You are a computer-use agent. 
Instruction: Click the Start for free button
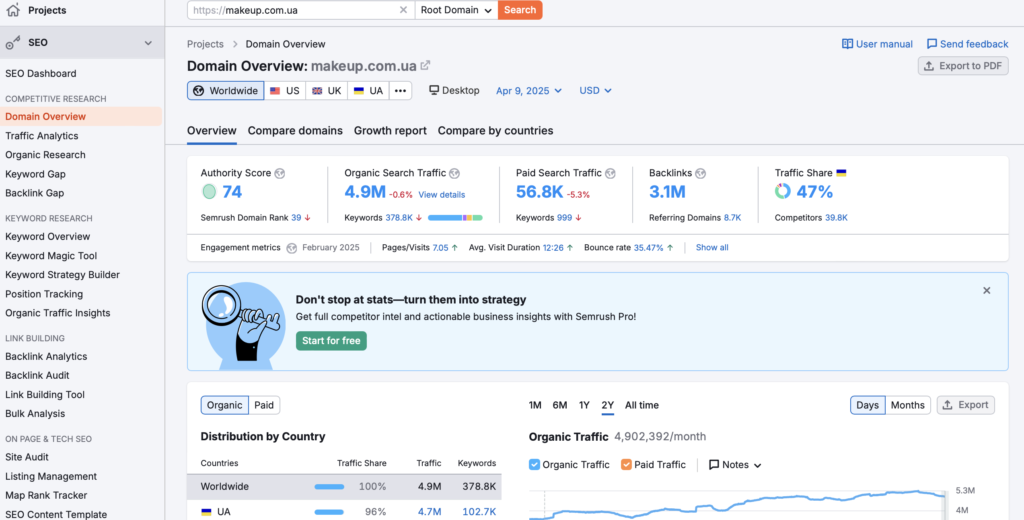331,340
